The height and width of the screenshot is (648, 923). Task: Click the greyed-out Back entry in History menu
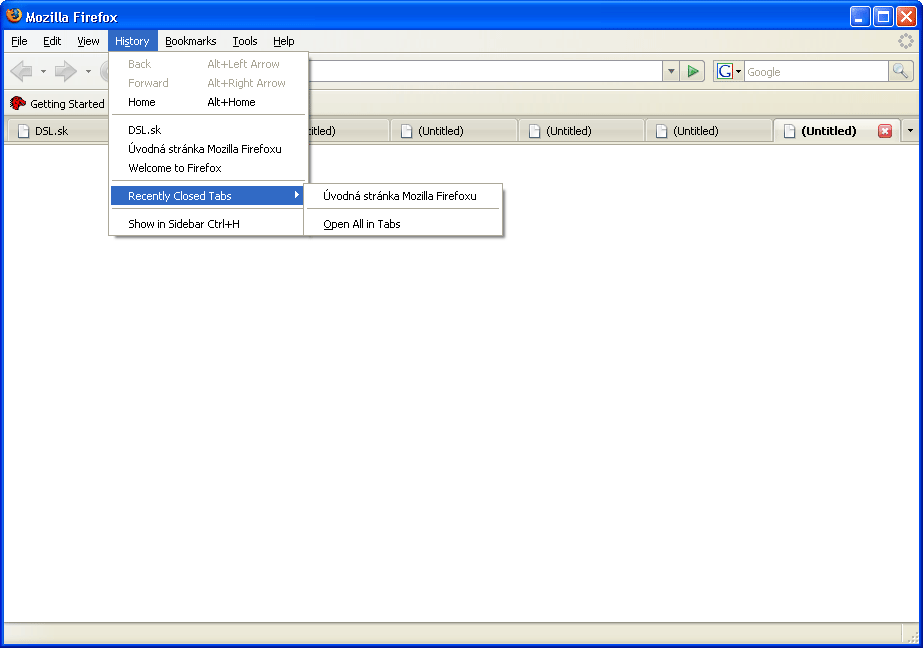208,64
